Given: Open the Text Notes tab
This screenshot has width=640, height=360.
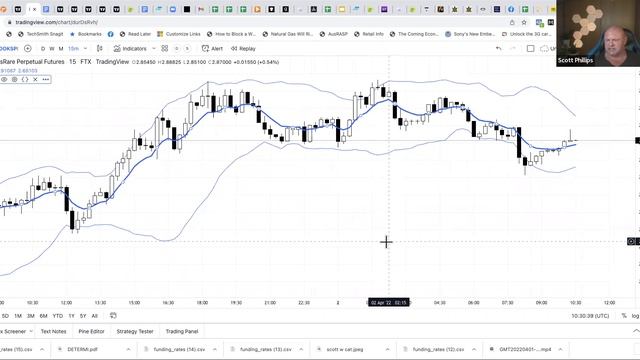Looking at the screenshot, I should (x=53, y=331).
